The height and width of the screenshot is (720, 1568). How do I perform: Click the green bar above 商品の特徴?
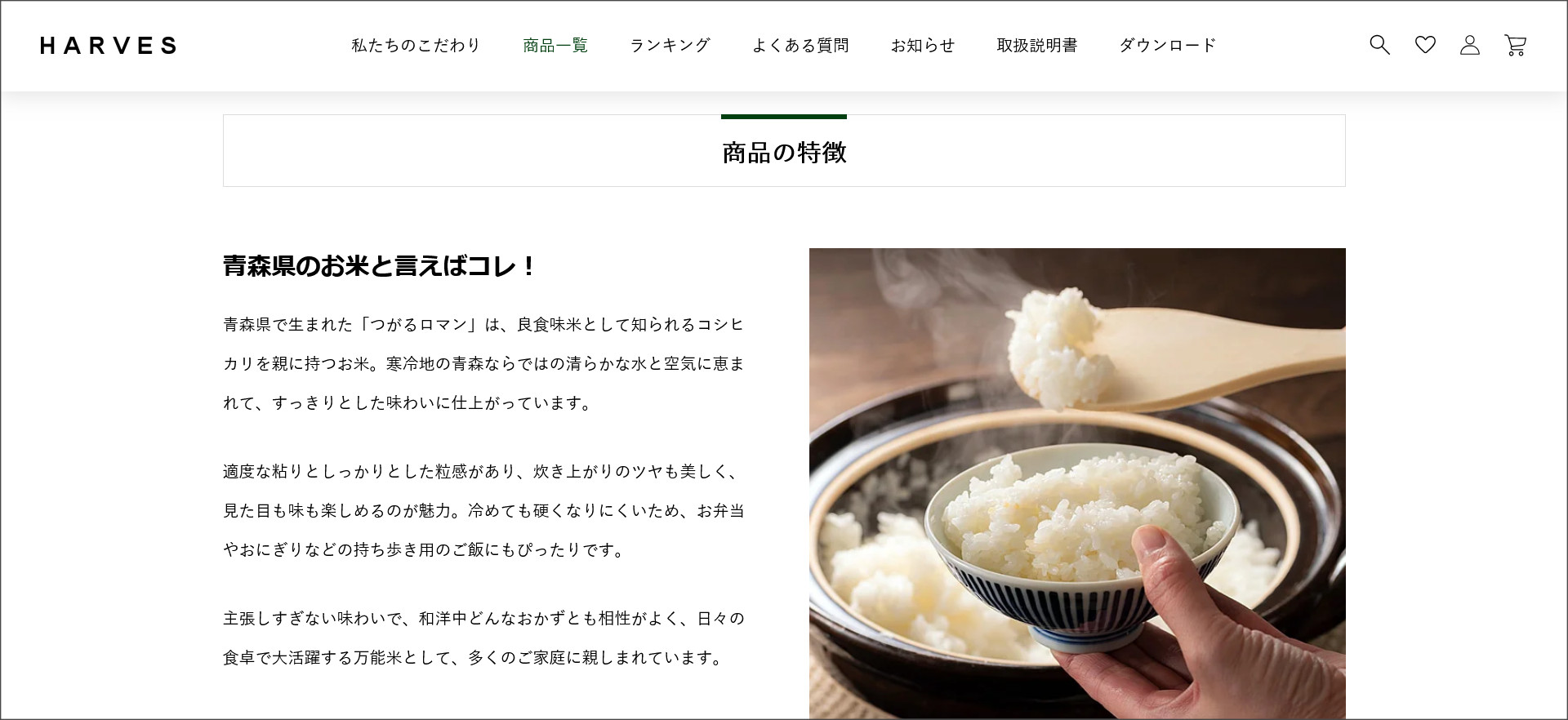pyautogui.click(x=784, y=117)
